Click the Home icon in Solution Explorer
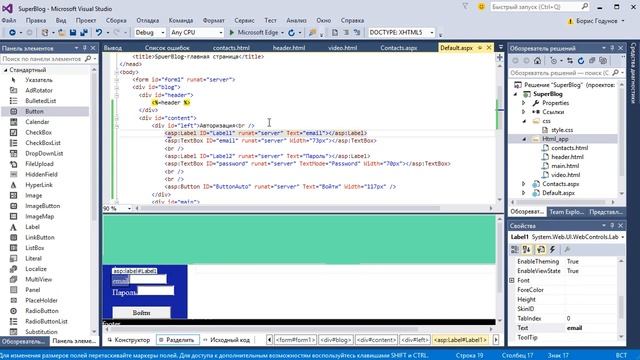The image size is (640, 360). click(x=537, y=61)
